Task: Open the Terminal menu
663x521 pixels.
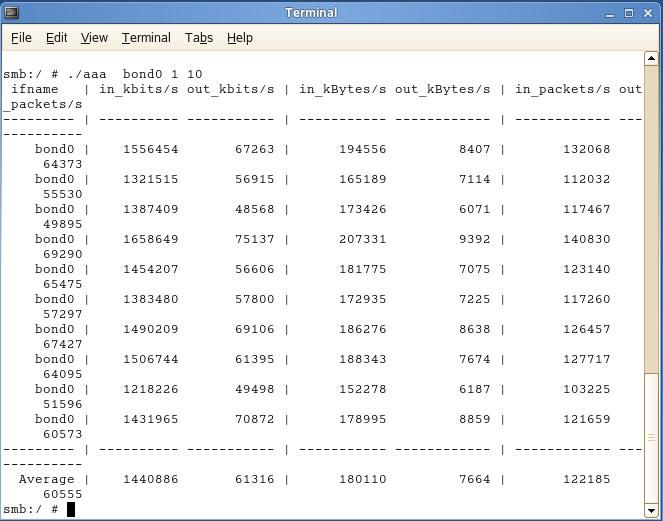Action: point(146,38)
